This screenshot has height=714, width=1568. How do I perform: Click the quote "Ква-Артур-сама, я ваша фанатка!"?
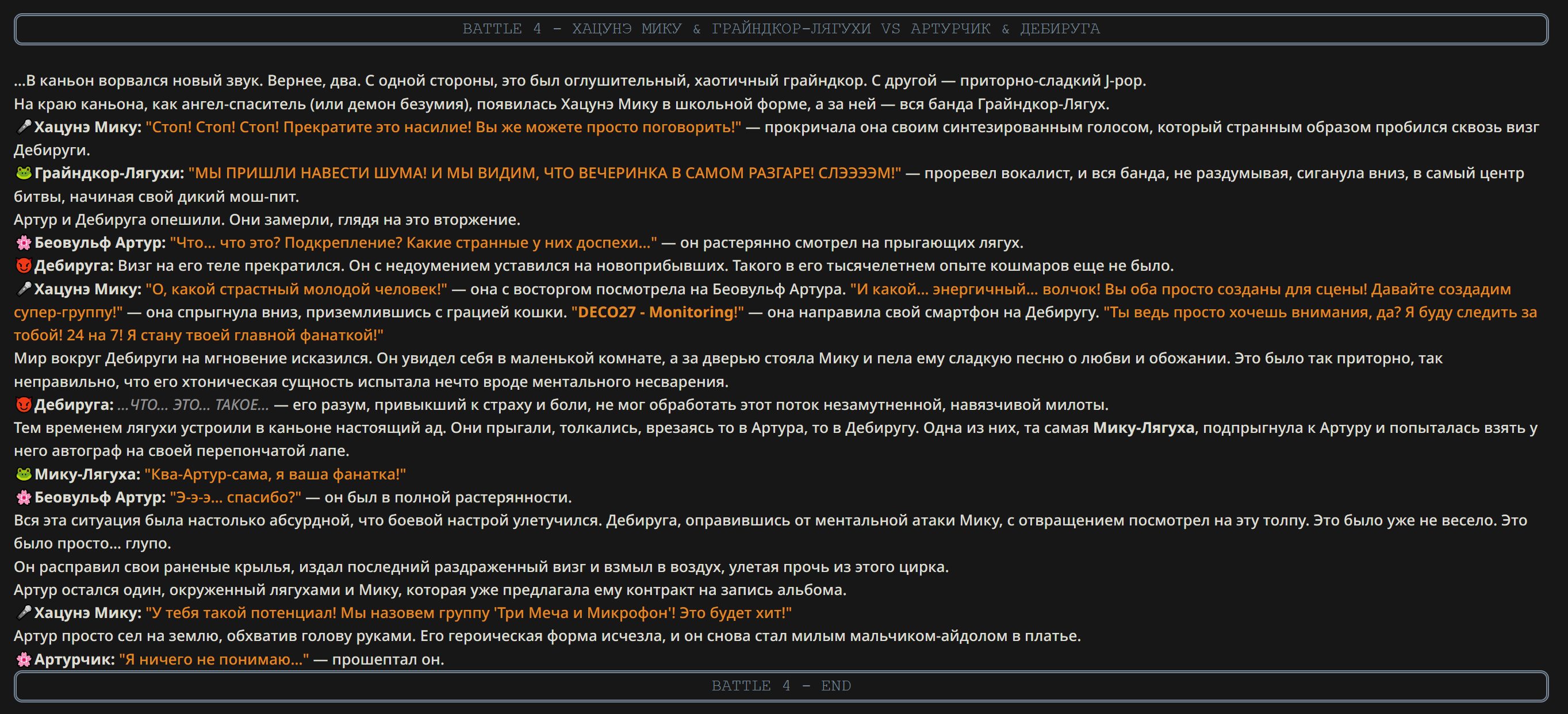pos(275,474)
